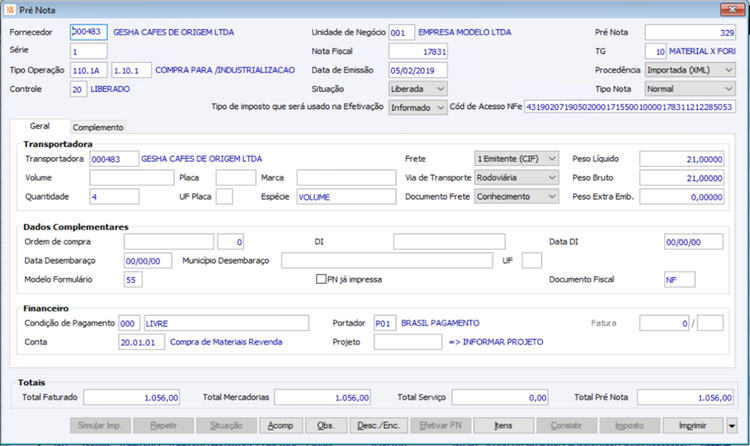Viewport: 750px width, 446px height.
Task: Click the Itens button
Action: pos(504,425)
